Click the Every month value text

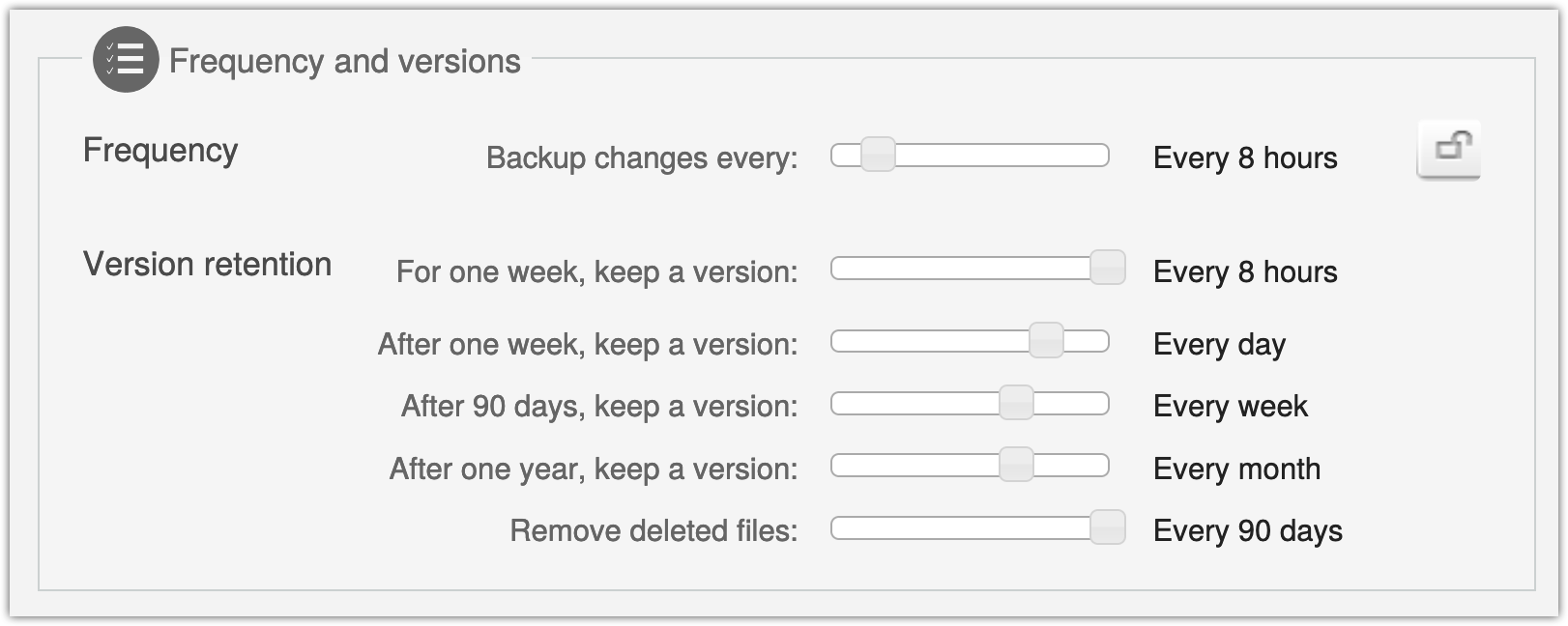pos(1236,469)
